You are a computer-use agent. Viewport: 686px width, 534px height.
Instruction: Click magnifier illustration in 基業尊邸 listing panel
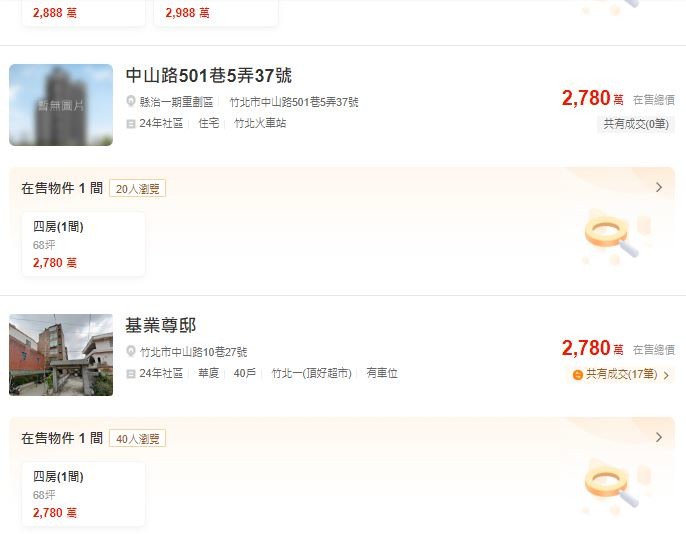click(612, 487)
